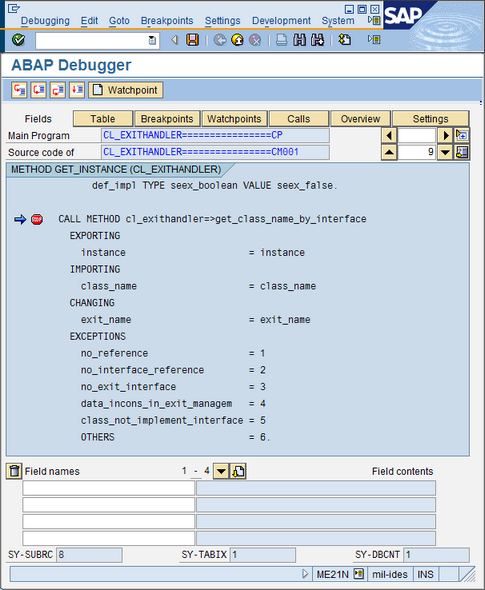Screen dimensions: 485x590
Task: Click the green Back arrow icon
Action: tap(220, 40)
